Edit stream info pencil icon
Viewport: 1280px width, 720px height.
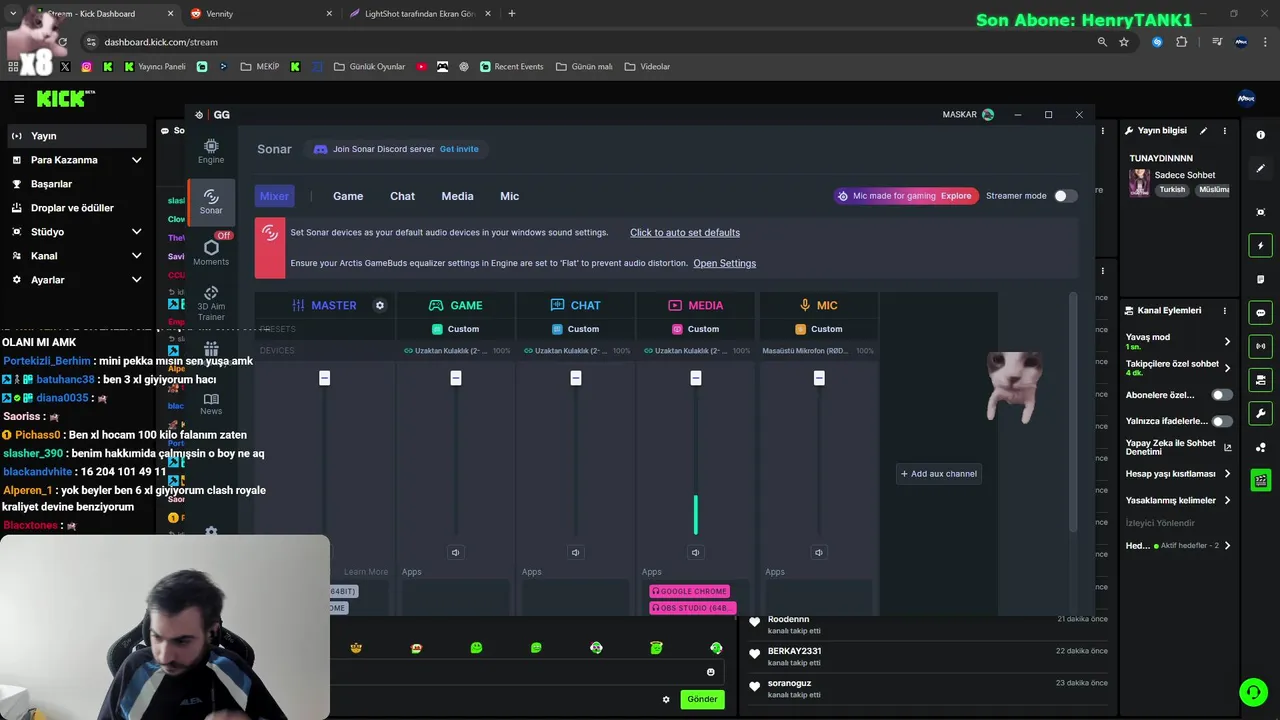point(1203,131)
